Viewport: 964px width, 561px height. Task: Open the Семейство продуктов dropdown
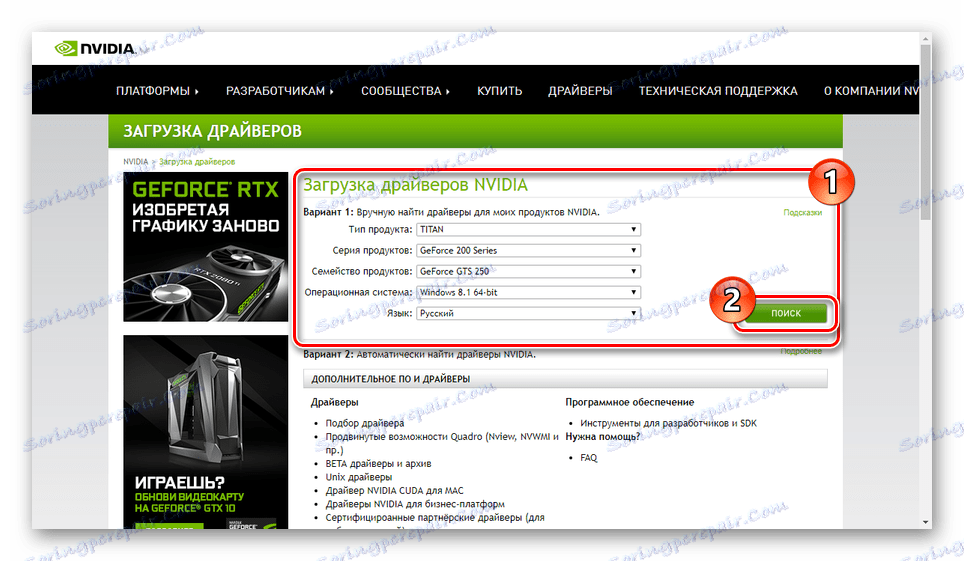click(x=528, y=271)
